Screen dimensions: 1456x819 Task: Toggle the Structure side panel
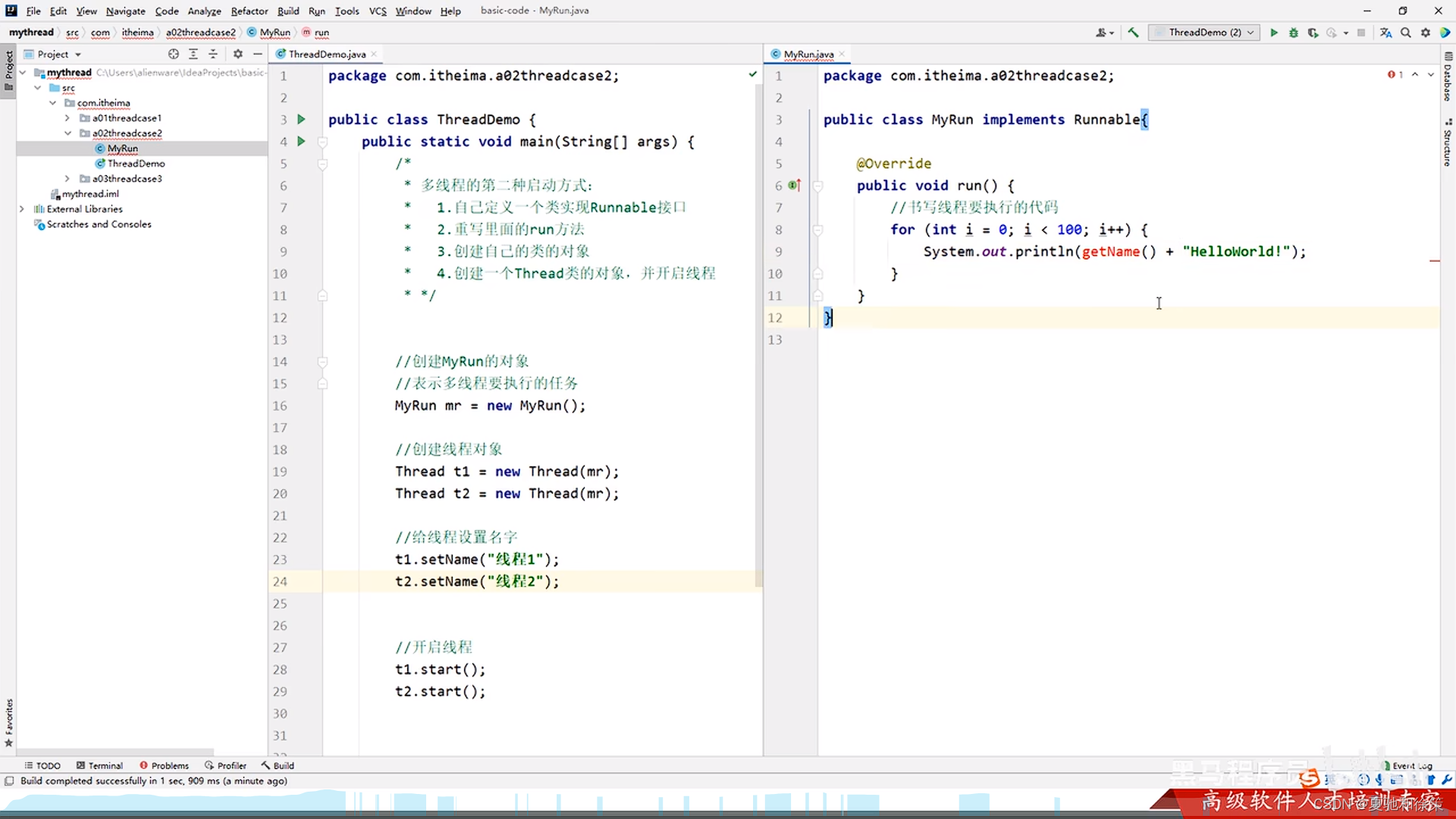tap(1448, 144)
